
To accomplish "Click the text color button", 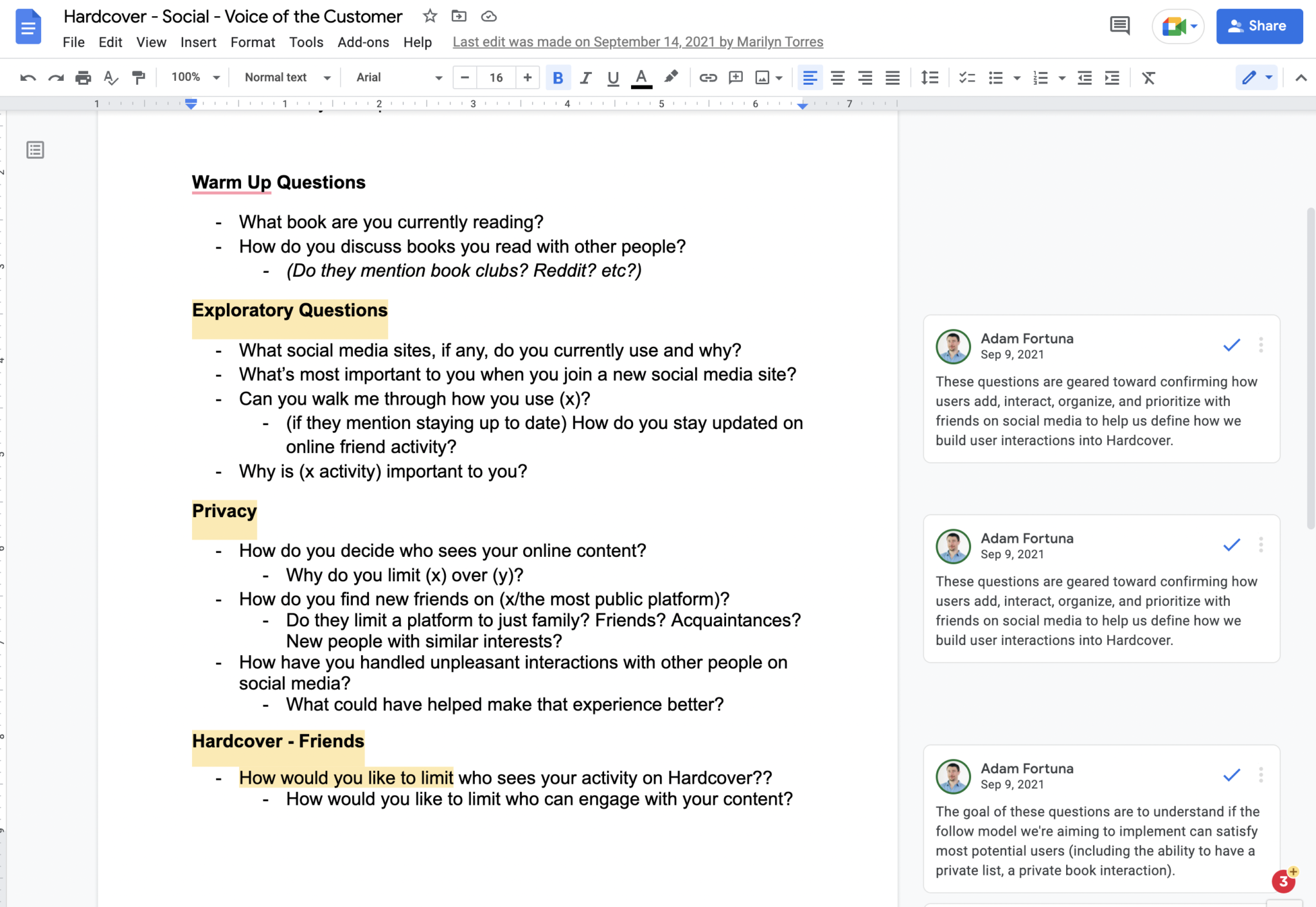I will [641, 78].
